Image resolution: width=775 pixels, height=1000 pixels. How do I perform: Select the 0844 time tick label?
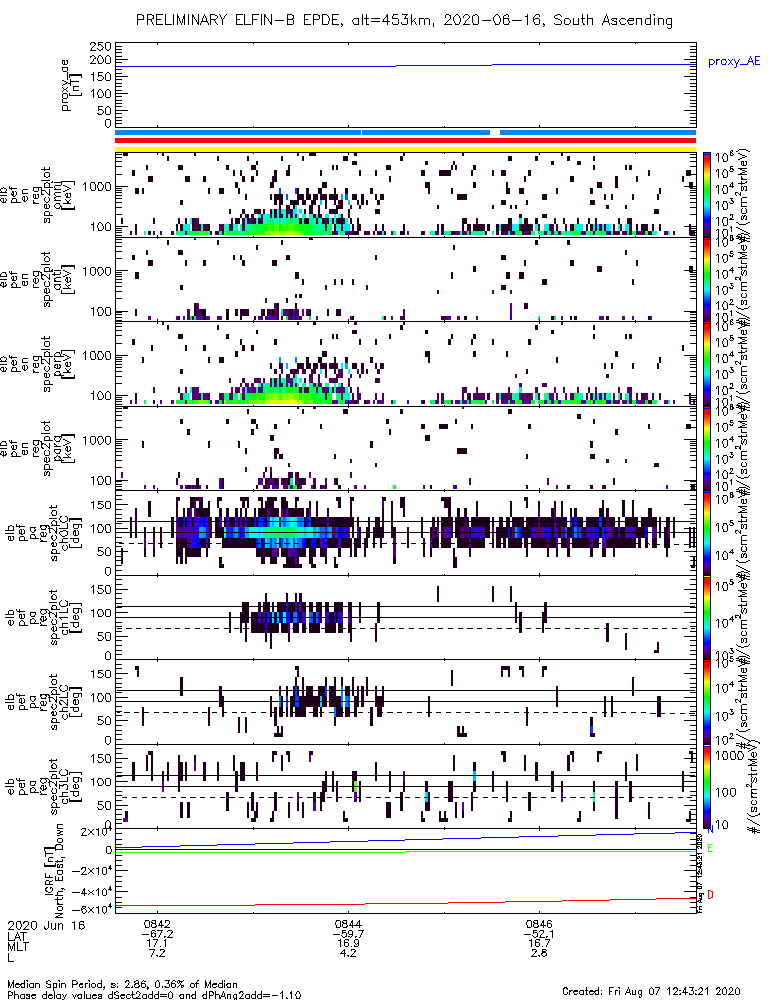pos(348,924)
